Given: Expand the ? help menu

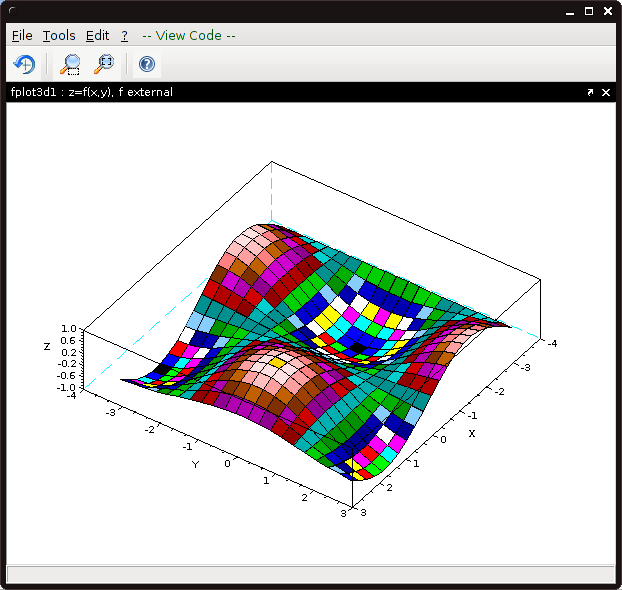Looking at the screenshot, I should tap(125, 35).
